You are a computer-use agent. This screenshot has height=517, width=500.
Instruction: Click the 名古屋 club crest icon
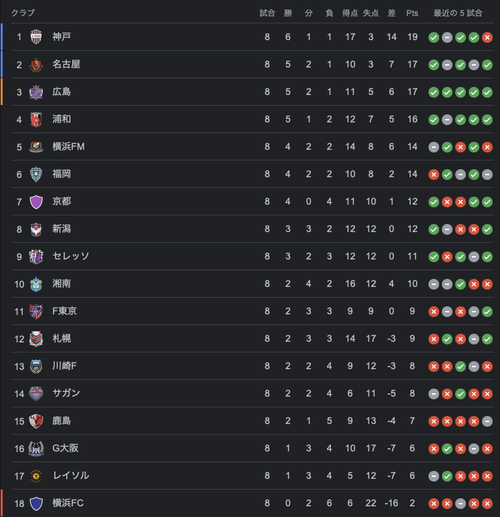[36, 64]
